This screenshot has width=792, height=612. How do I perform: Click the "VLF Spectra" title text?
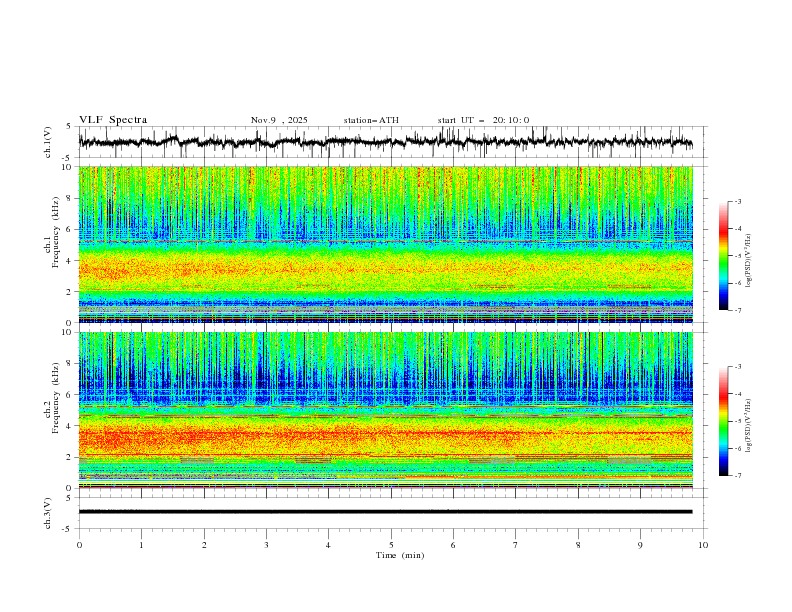coord(113,120)
